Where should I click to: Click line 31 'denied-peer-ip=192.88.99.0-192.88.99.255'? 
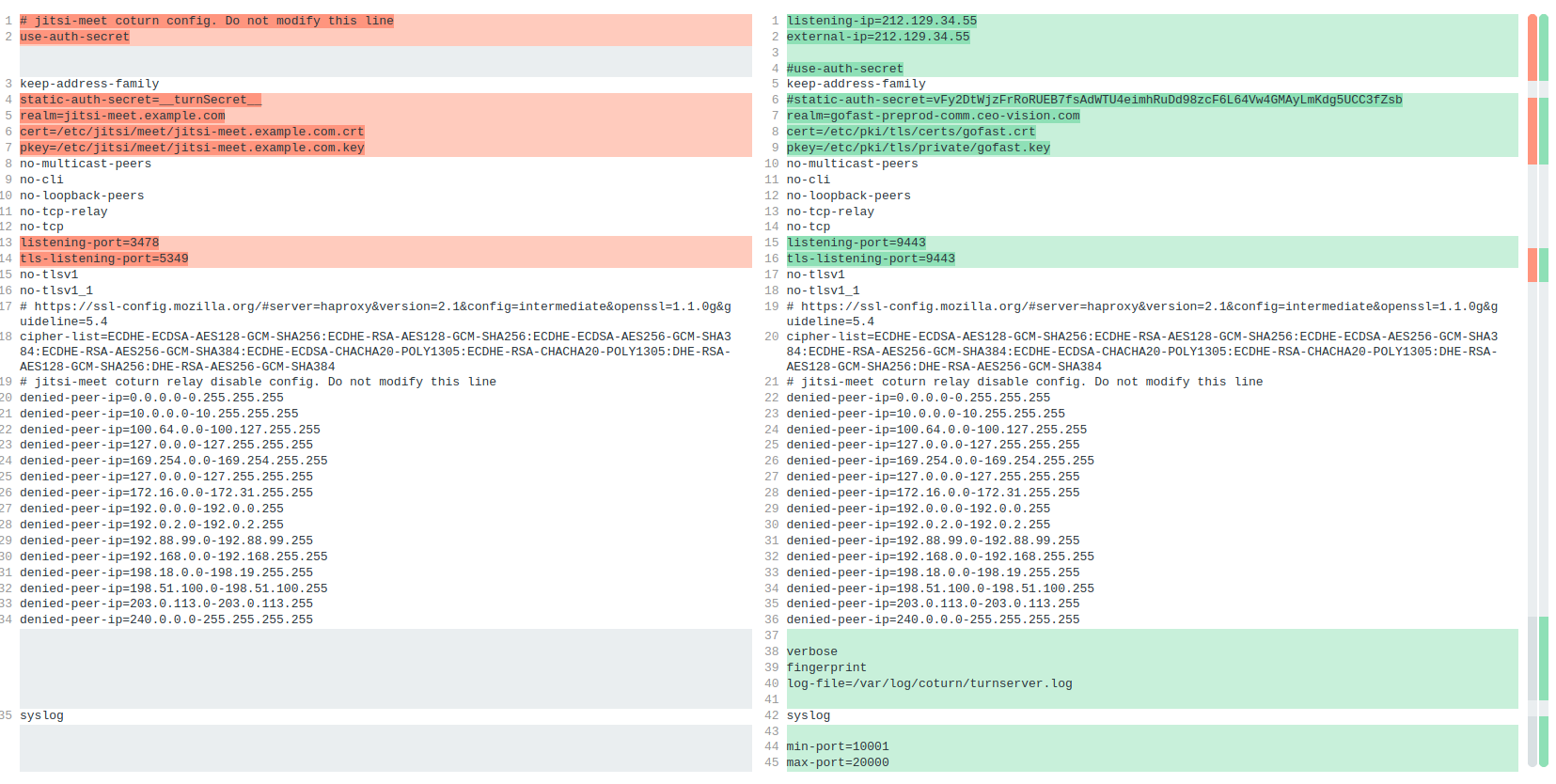934,541
